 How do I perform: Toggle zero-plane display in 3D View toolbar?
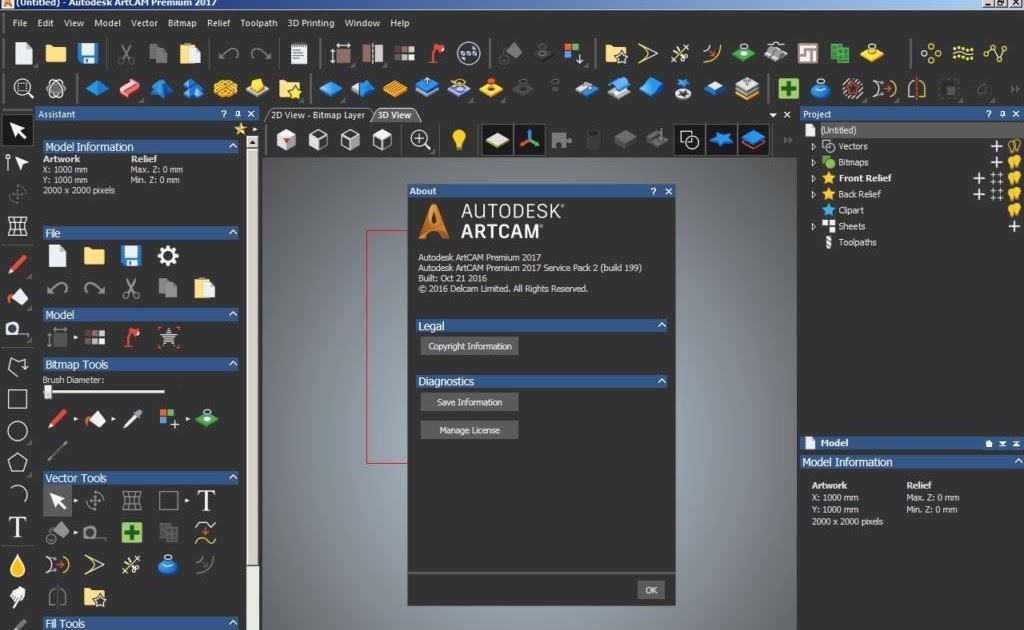pos(496,140)
